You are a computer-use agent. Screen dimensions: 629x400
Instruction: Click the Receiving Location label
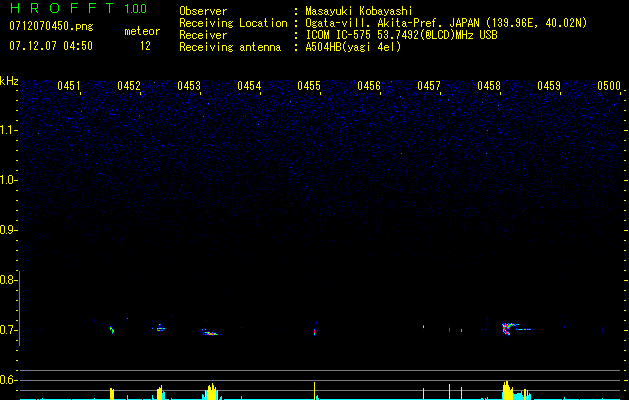coord(233,23)
